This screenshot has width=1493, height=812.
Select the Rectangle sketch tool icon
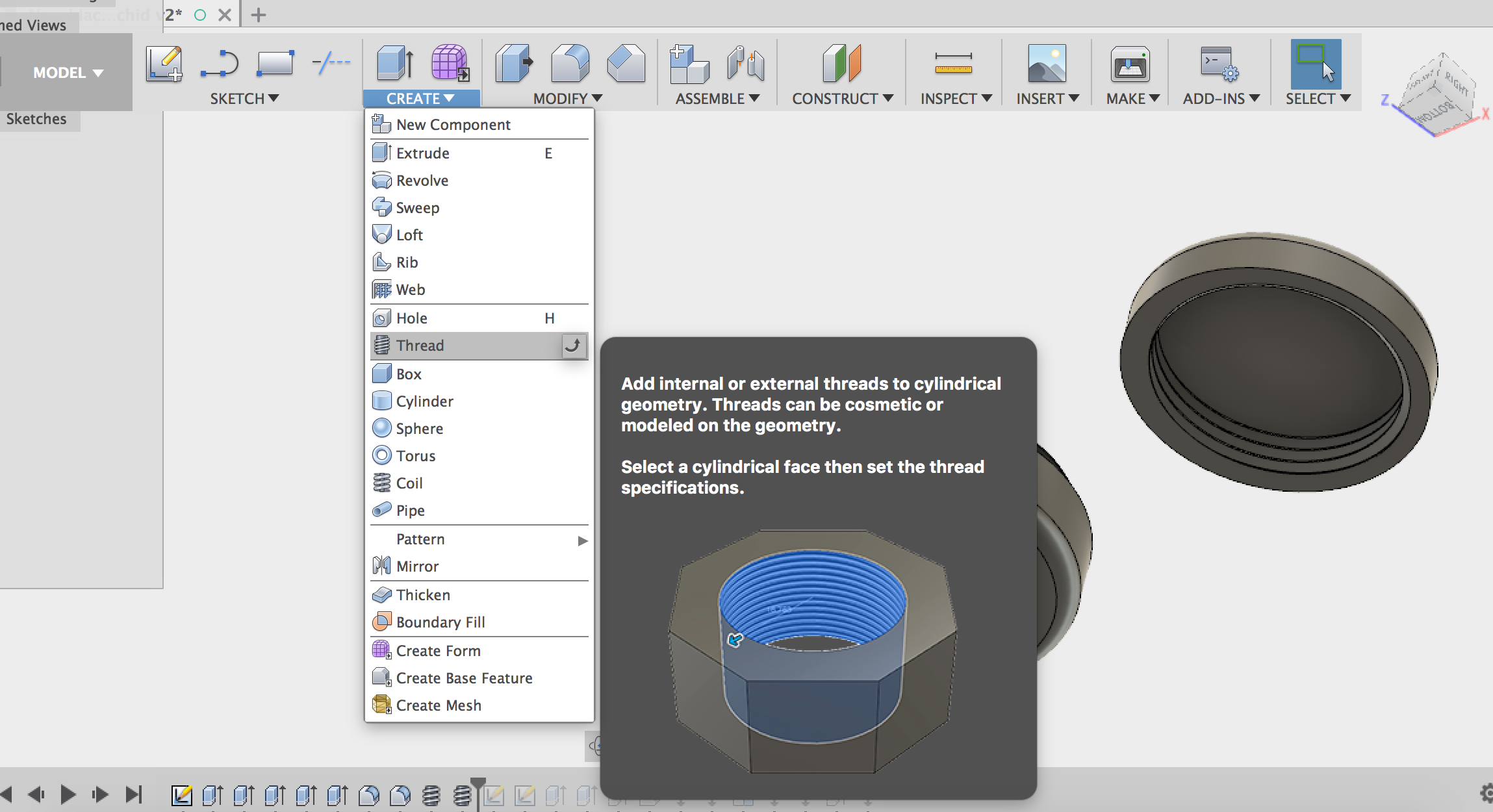pyautogui.click(x=275, y=64)
